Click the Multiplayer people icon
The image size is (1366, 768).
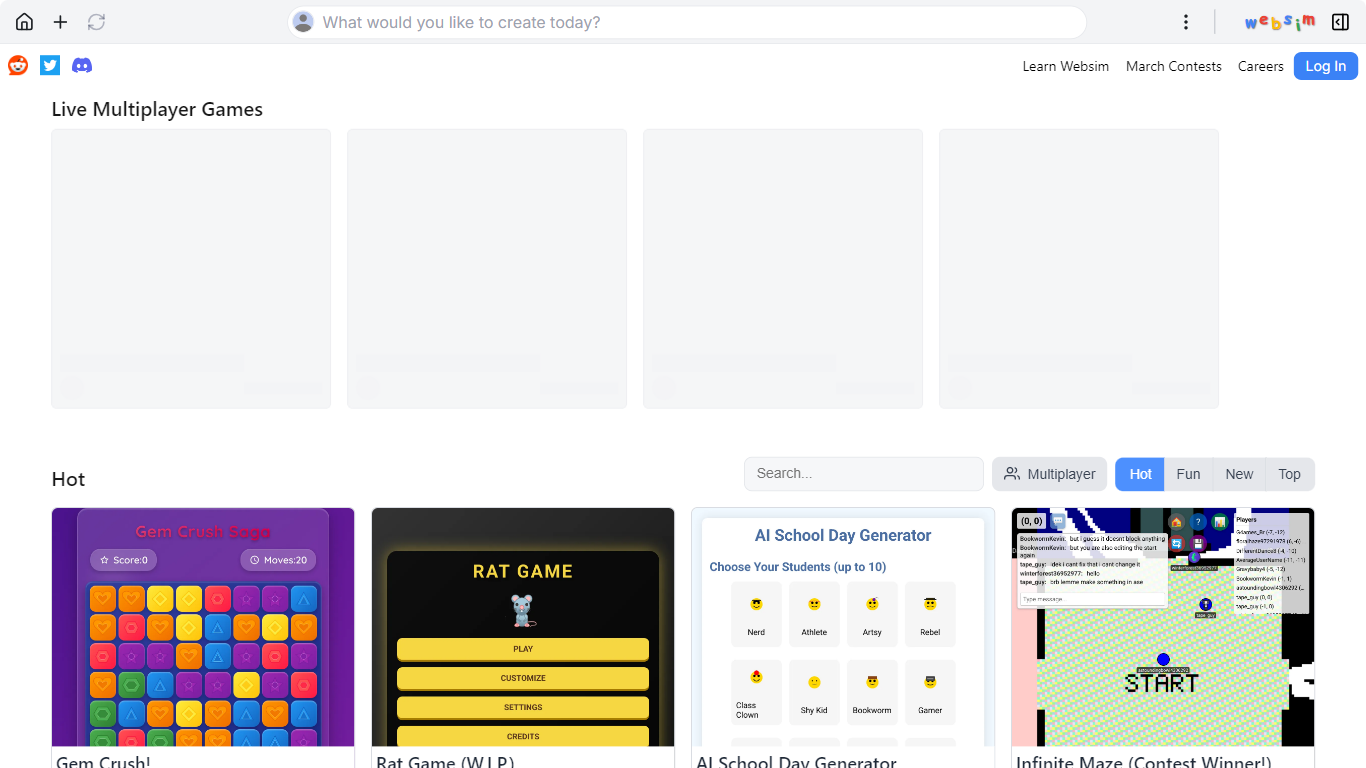[1012, 474]
